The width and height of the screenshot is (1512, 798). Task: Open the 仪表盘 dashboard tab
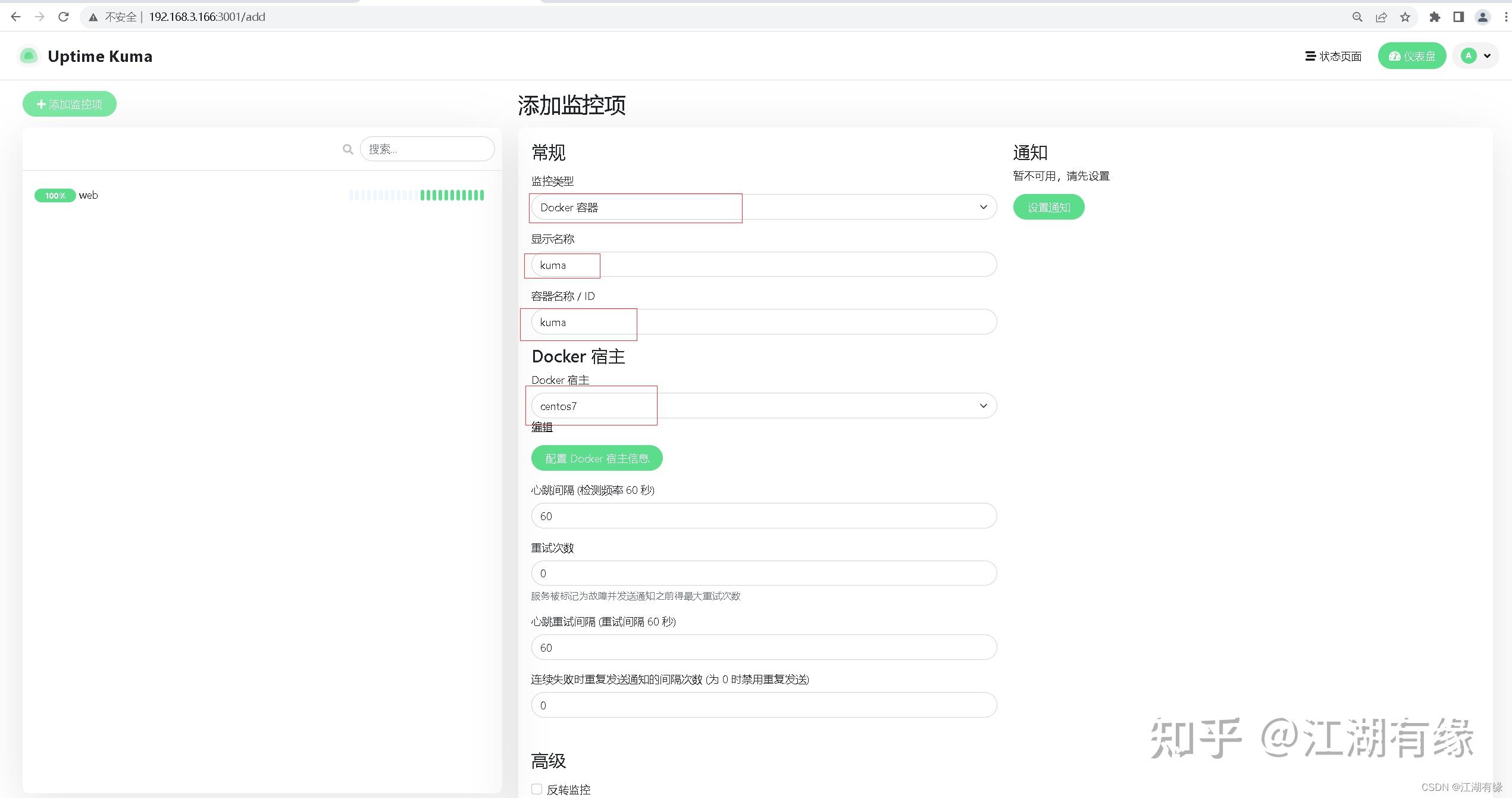click(1411, 56)
